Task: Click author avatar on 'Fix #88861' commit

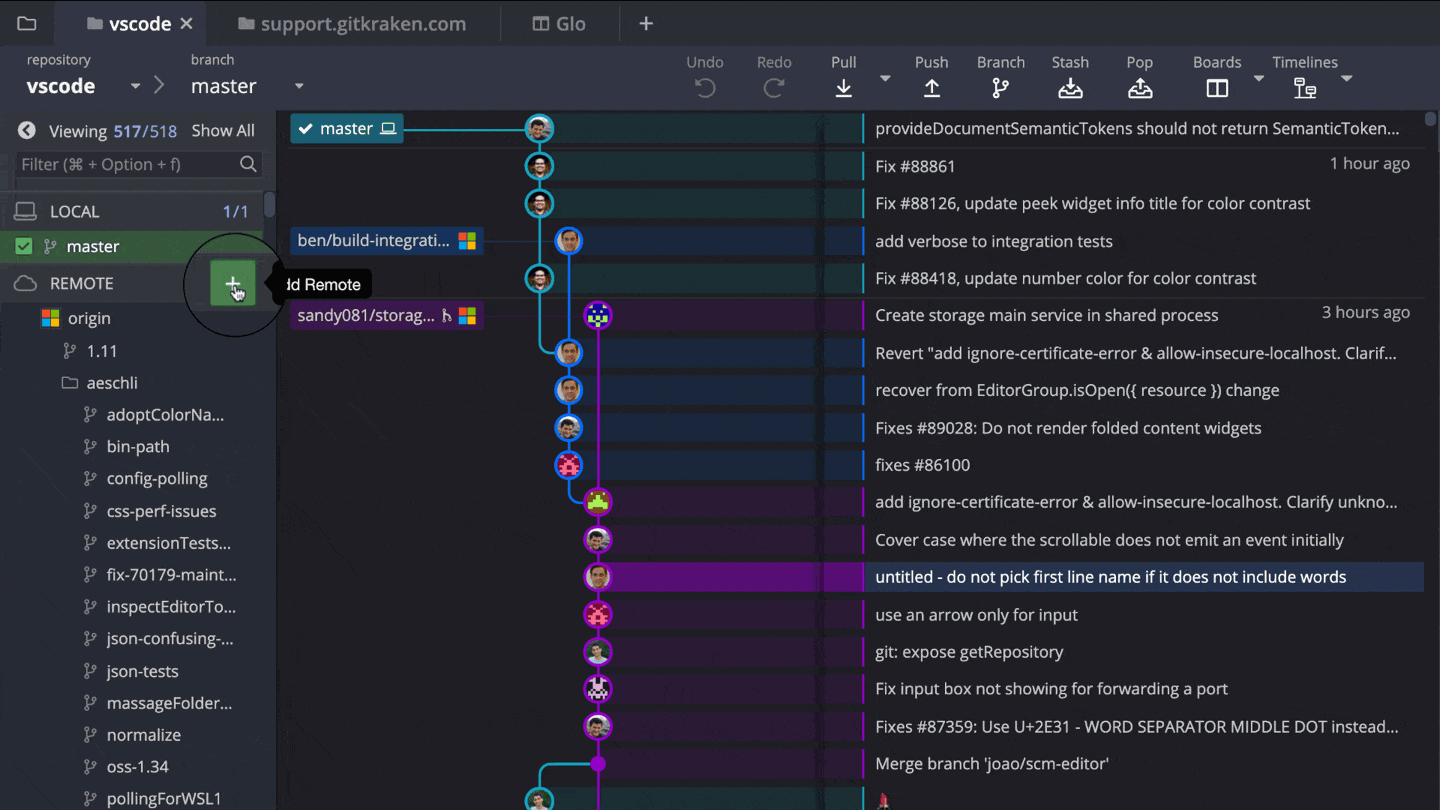Action: [x=539, y=166]
